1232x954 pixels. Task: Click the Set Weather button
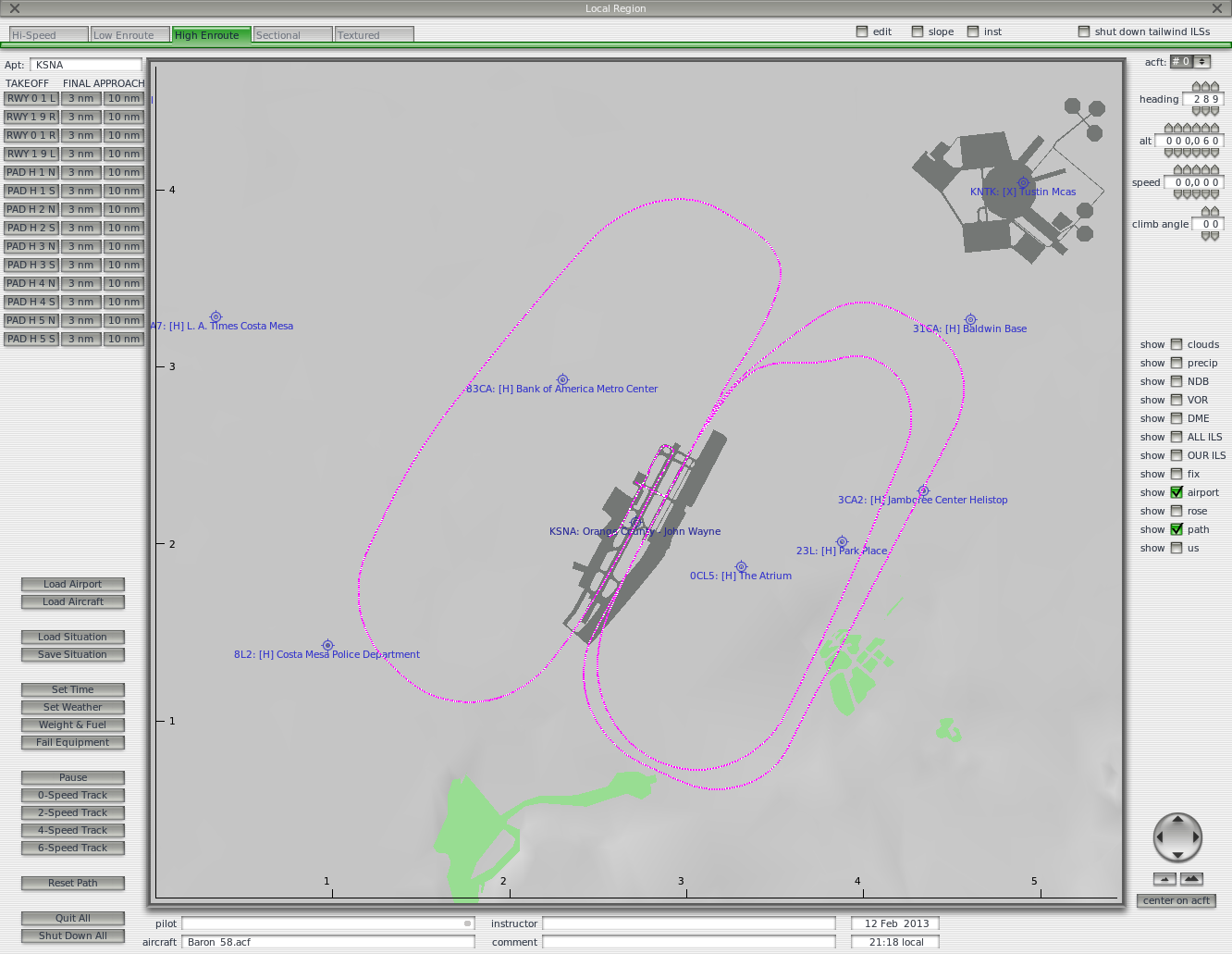point(73,707)
